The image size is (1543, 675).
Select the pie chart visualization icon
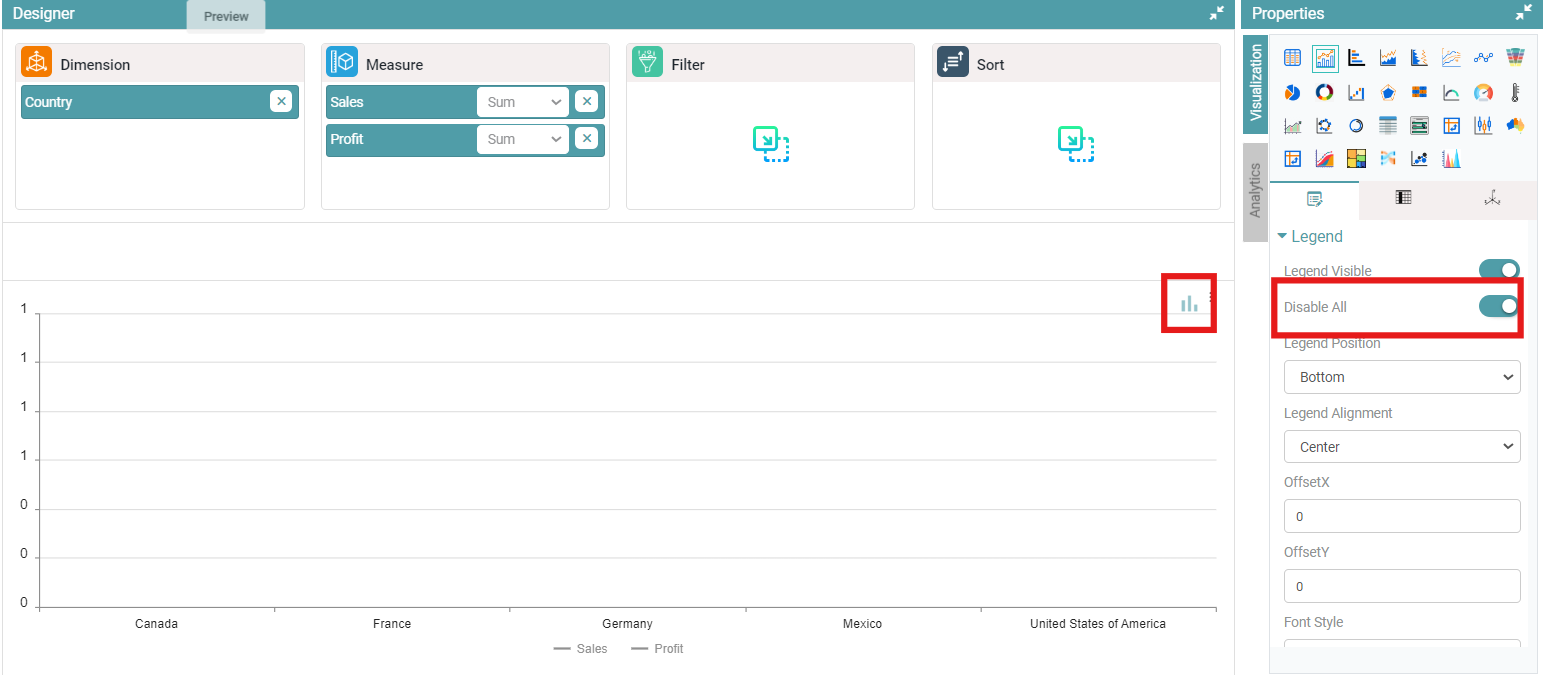pos(1292,93)
